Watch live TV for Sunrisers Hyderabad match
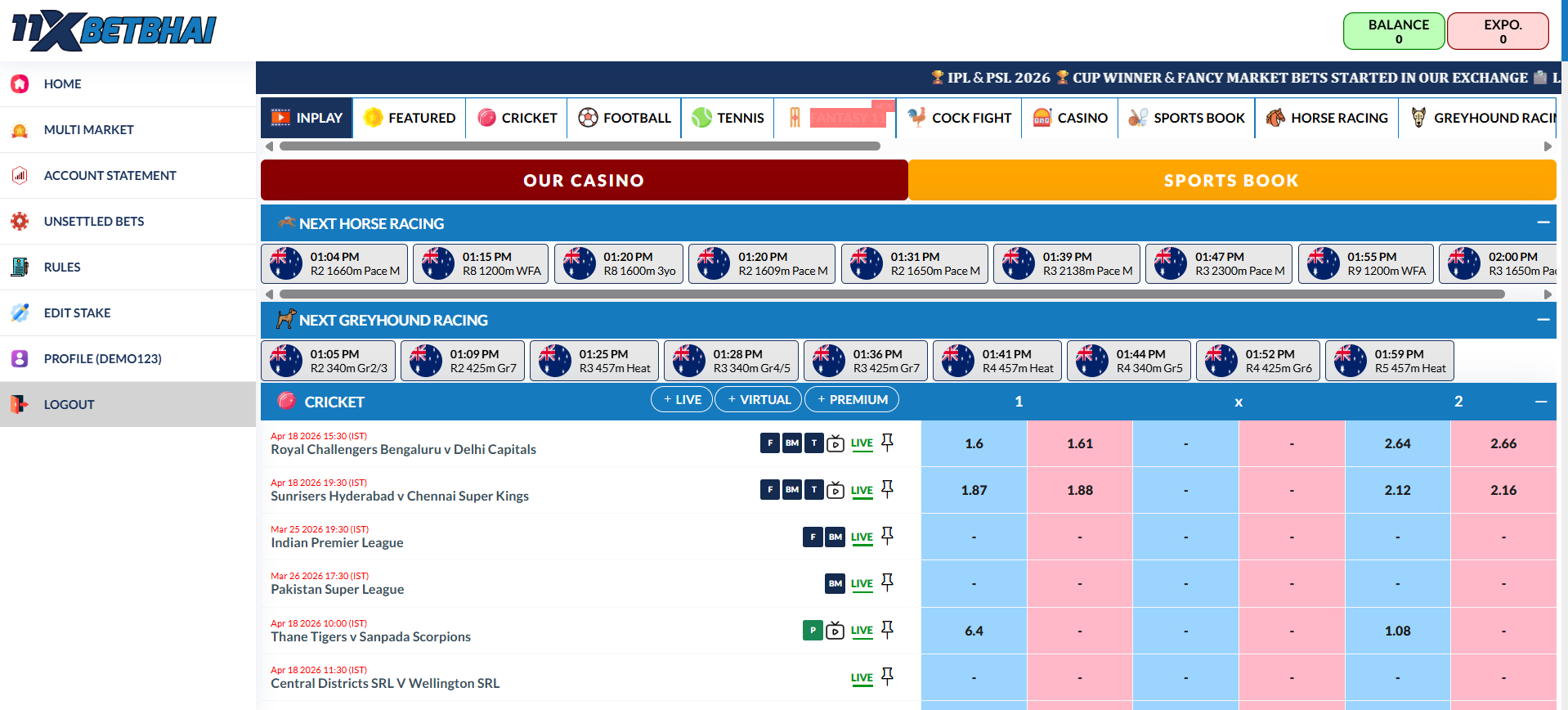 click(x=835, y=490)
